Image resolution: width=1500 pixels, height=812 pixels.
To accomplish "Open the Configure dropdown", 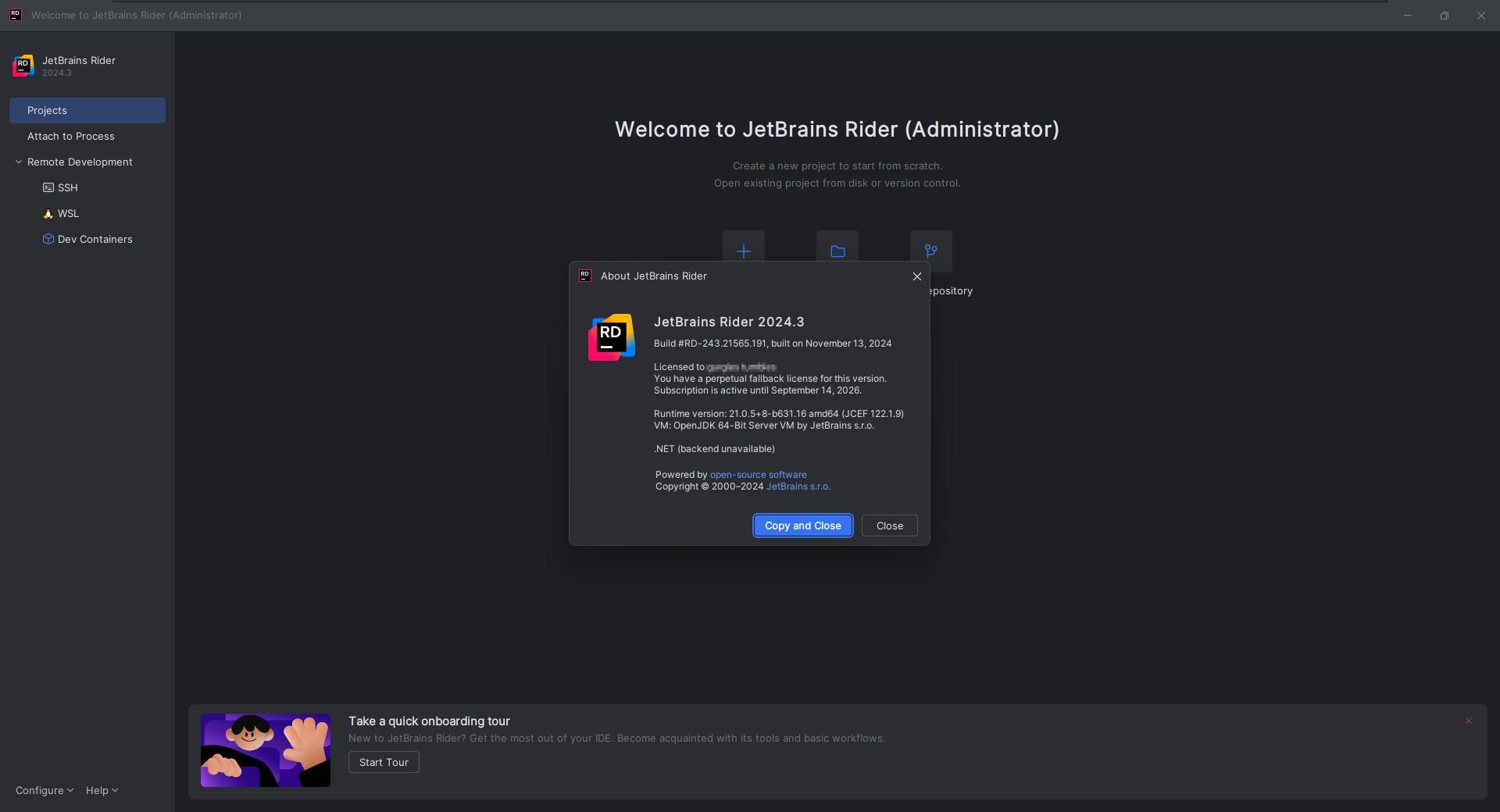I will click(44, 790).
